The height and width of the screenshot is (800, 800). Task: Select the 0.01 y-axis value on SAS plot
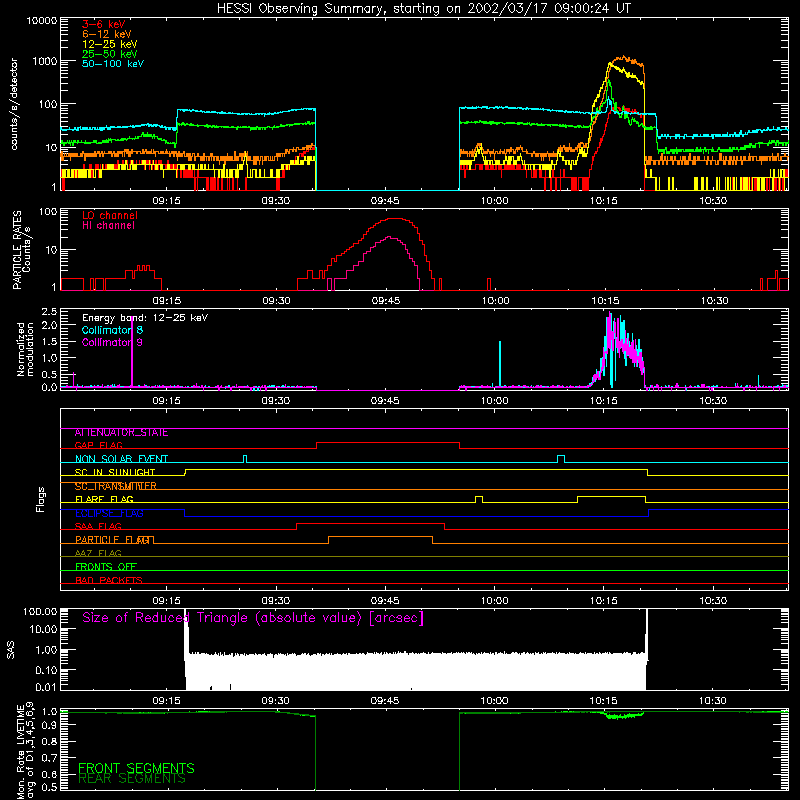click(x=46, y=687)
